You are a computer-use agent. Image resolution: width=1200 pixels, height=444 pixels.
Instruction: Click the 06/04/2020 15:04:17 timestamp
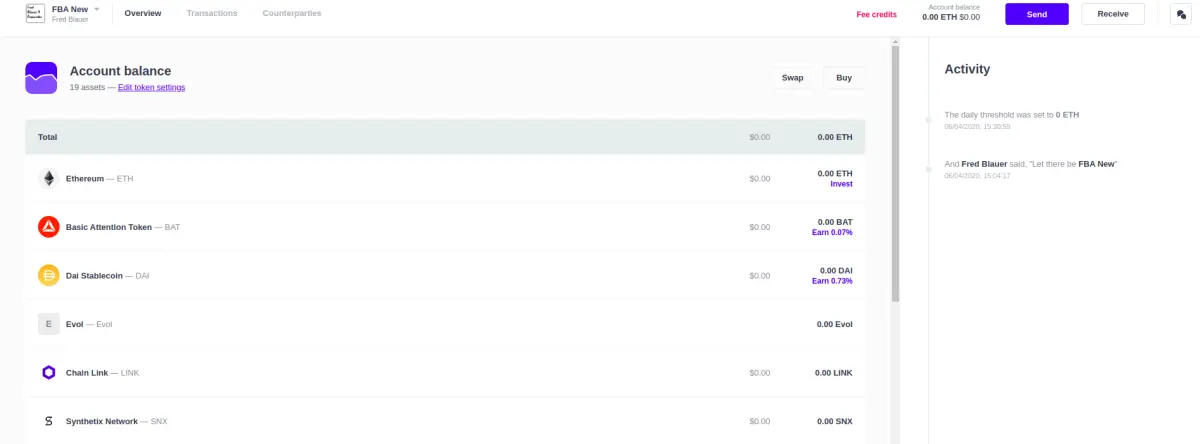[x=977, y=176]
